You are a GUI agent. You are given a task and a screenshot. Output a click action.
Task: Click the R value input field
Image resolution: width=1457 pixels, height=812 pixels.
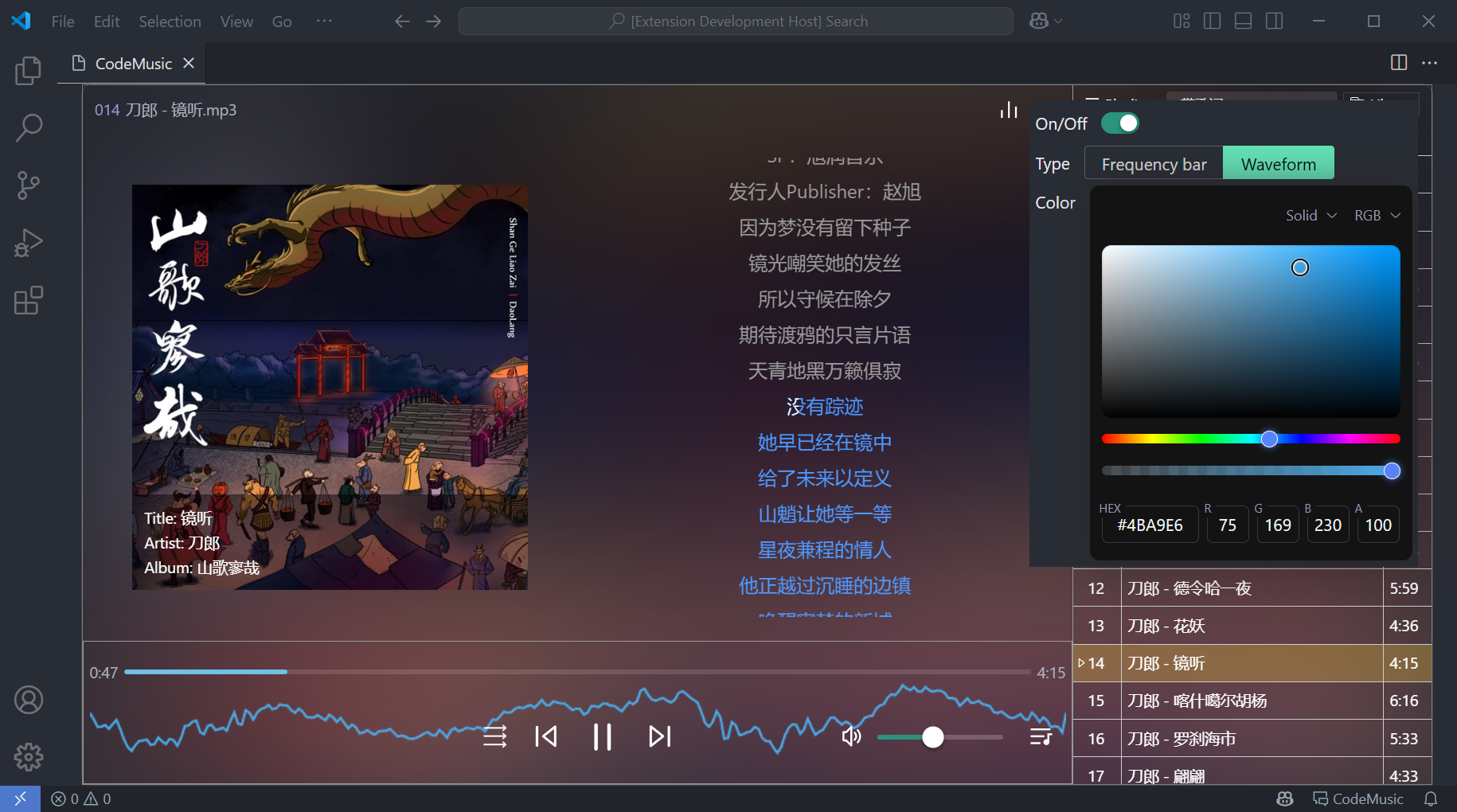point(1228,525)
